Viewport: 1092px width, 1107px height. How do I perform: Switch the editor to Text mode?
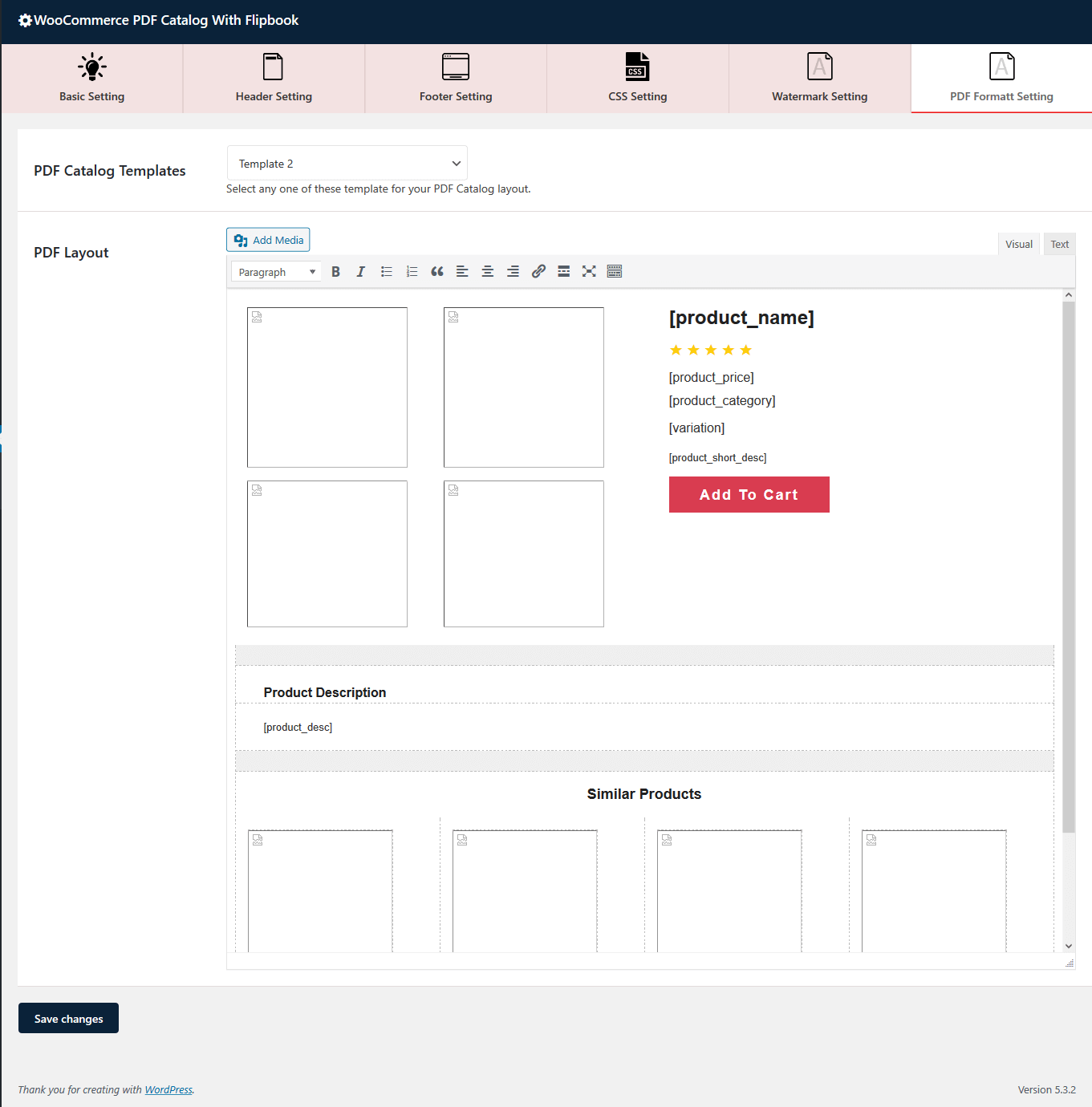[x=1060, y=245]
